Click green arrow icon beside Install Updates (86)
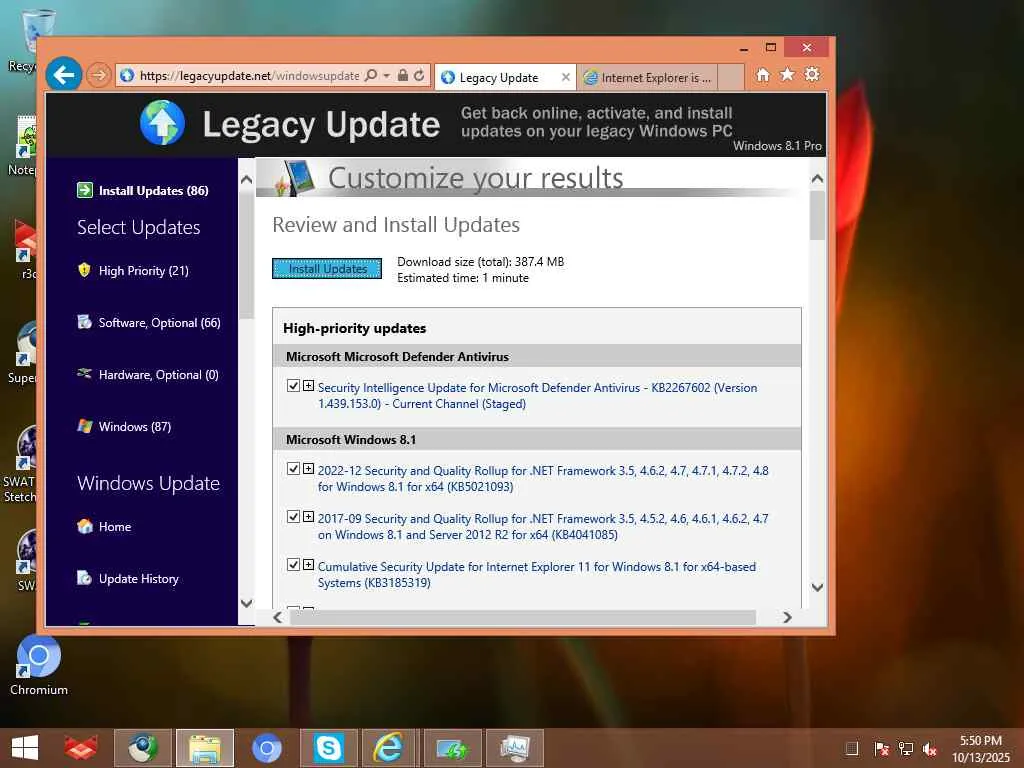Viewport: 1024px width, 768px height. coord(85,190)
